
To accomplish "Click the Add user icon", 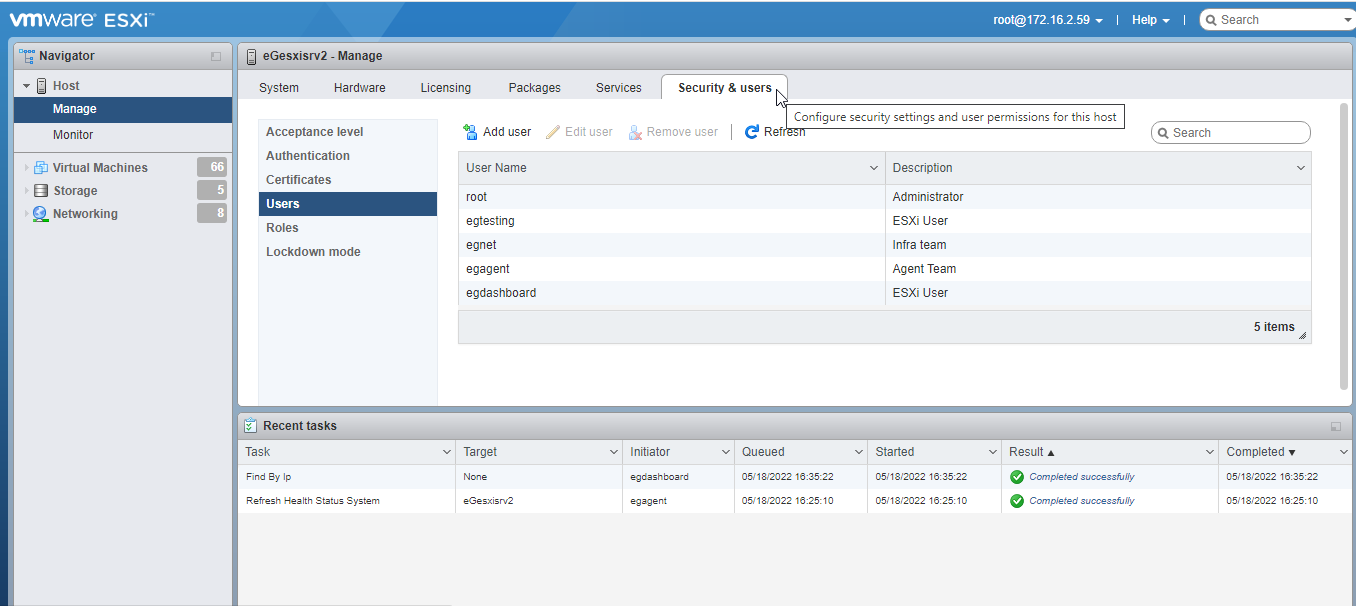I will click(x=470, y=132).
